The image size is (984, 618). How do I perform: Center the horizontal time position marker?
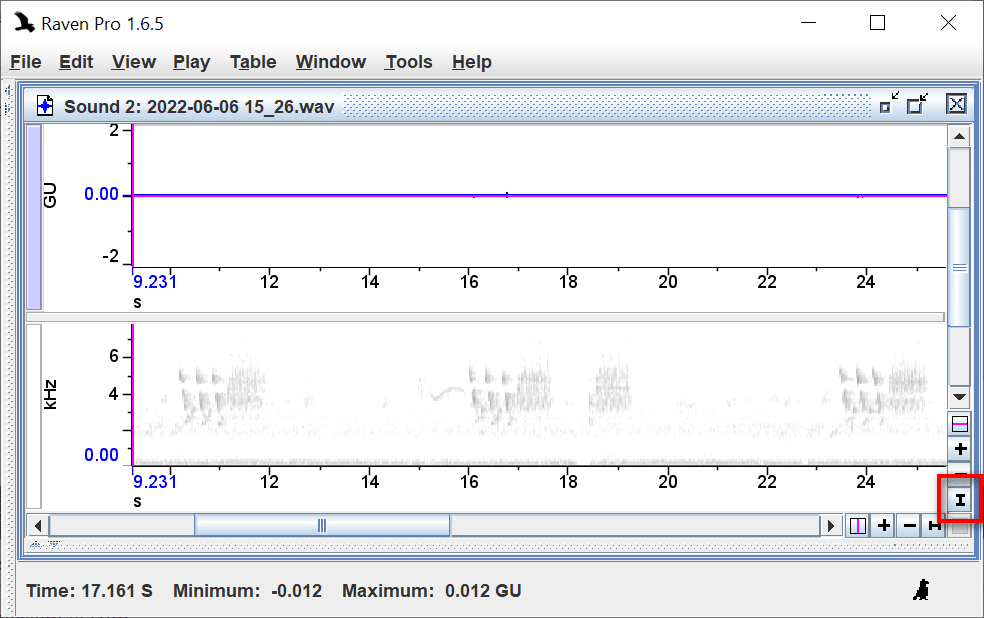click(858, 525)
